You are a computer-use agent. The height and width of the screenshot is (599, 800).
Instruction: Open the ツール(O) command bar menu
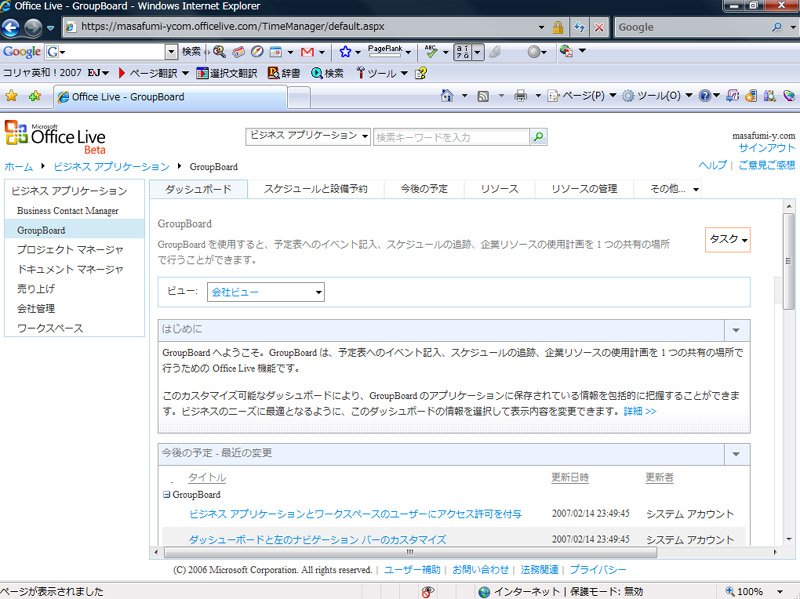click(657, 95)
